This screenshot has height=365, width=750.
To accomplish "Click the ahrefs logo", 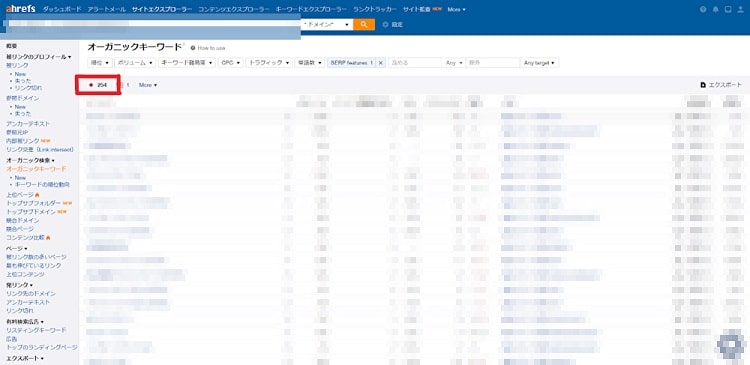I will (x=20, y=9).
